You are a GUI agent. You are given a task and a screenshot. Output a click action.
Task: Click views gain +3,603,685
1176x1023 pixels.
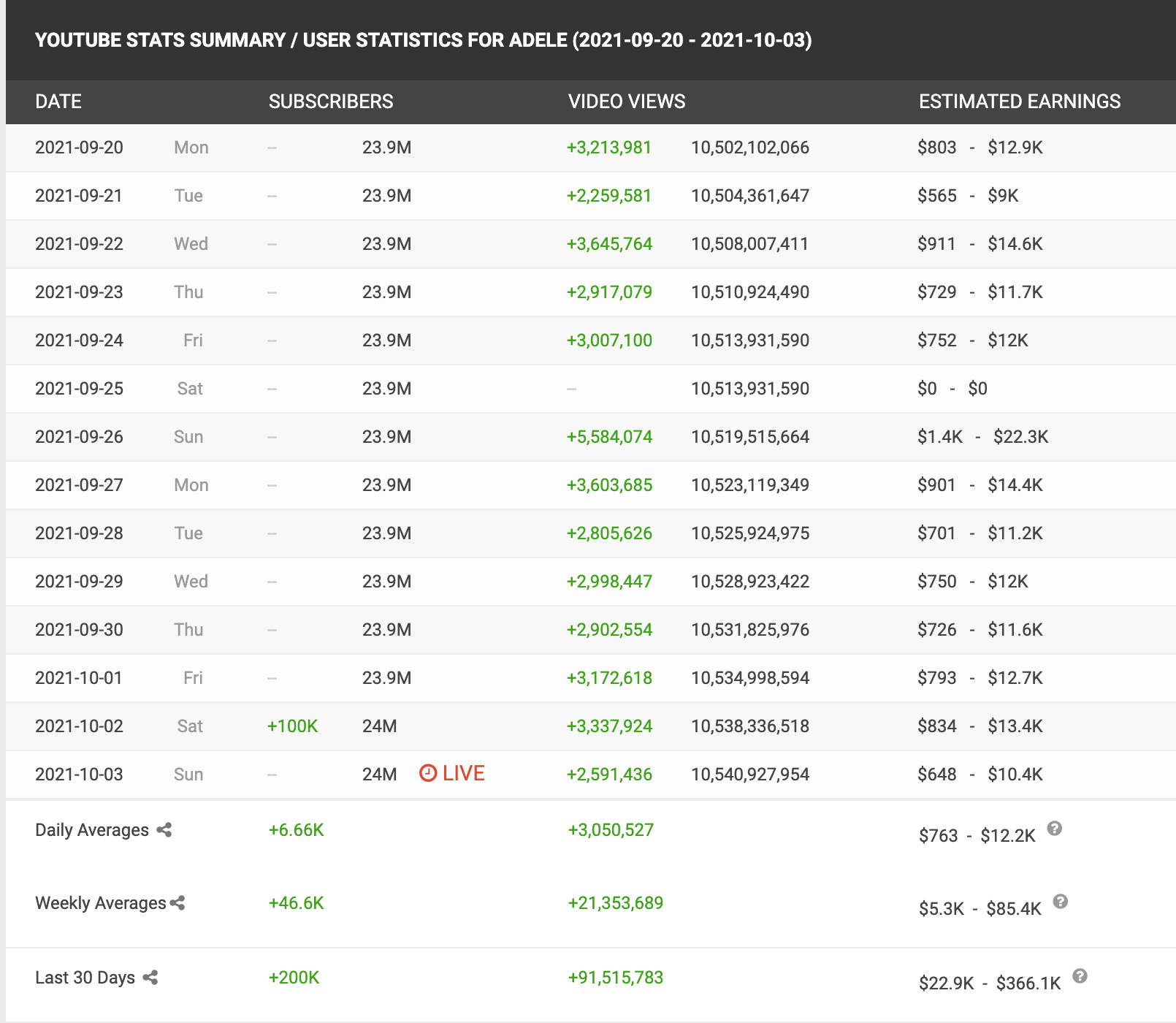pos(609,485)
